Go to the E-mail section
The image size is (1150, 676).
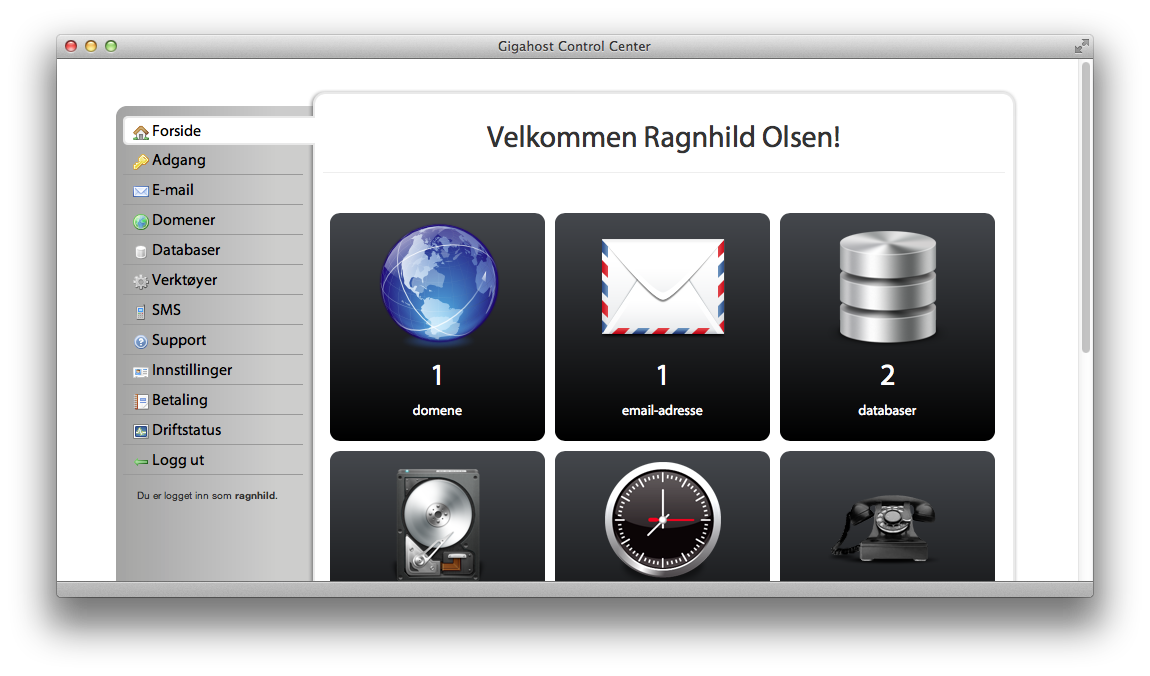[x=213, y=190]
